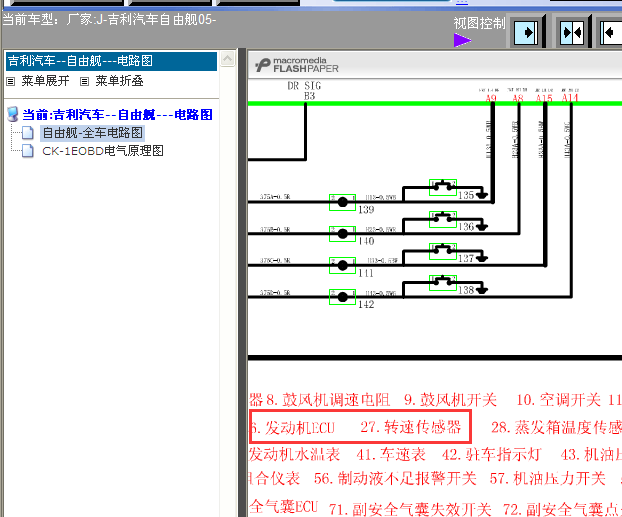Click legend entry 27. 转速传感器
This screenshot has width=622, height=517.
(411, 427)
